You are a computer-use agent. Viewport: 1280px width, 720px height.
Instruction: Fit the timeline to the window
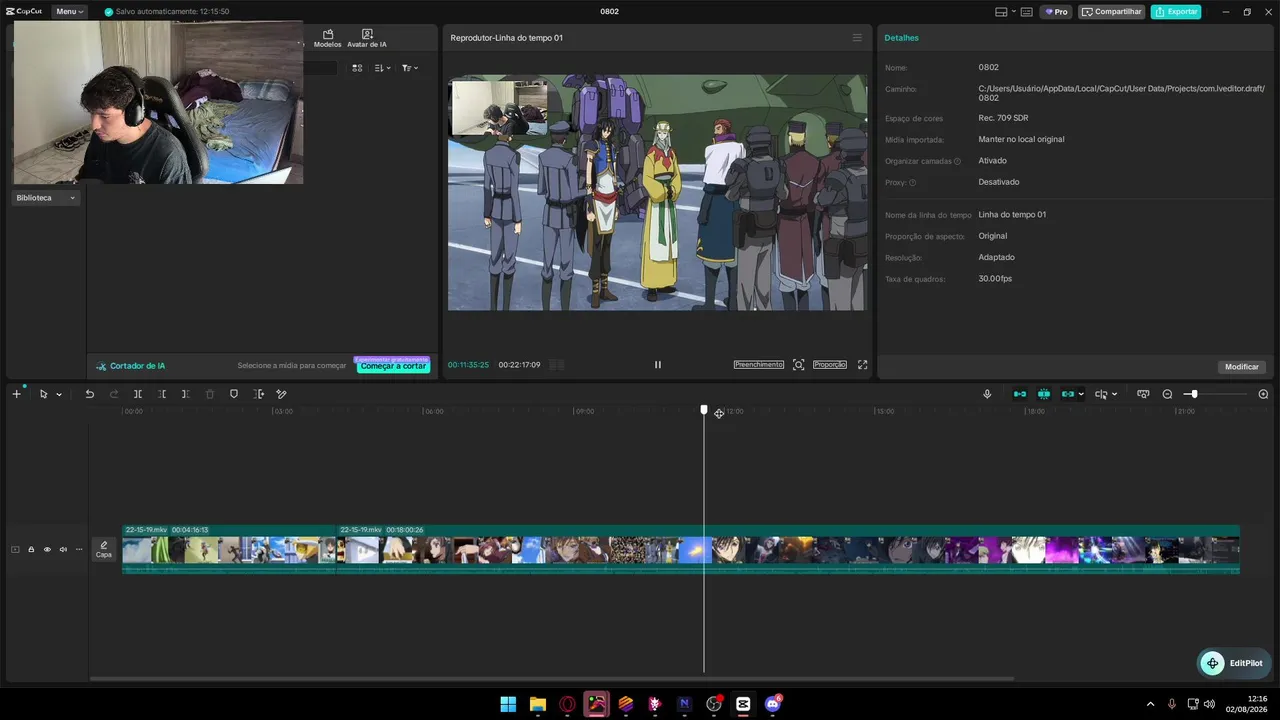pyautogui.click(x=1143, y=394)
